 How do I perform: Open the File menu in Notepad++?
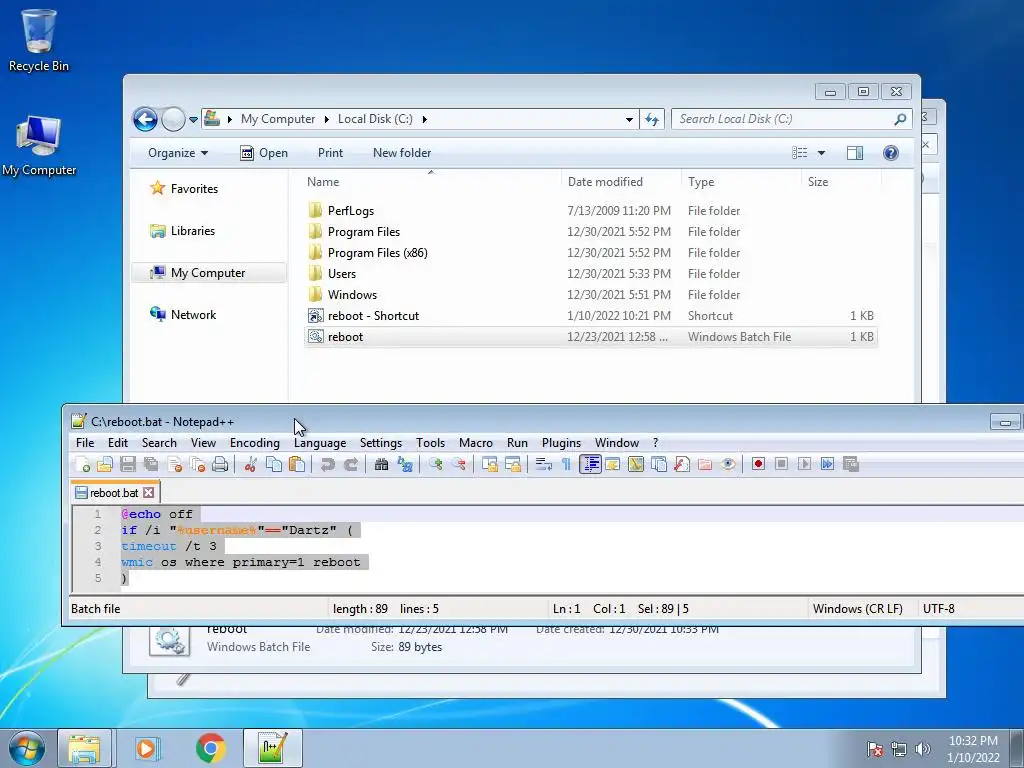(85, 443)
